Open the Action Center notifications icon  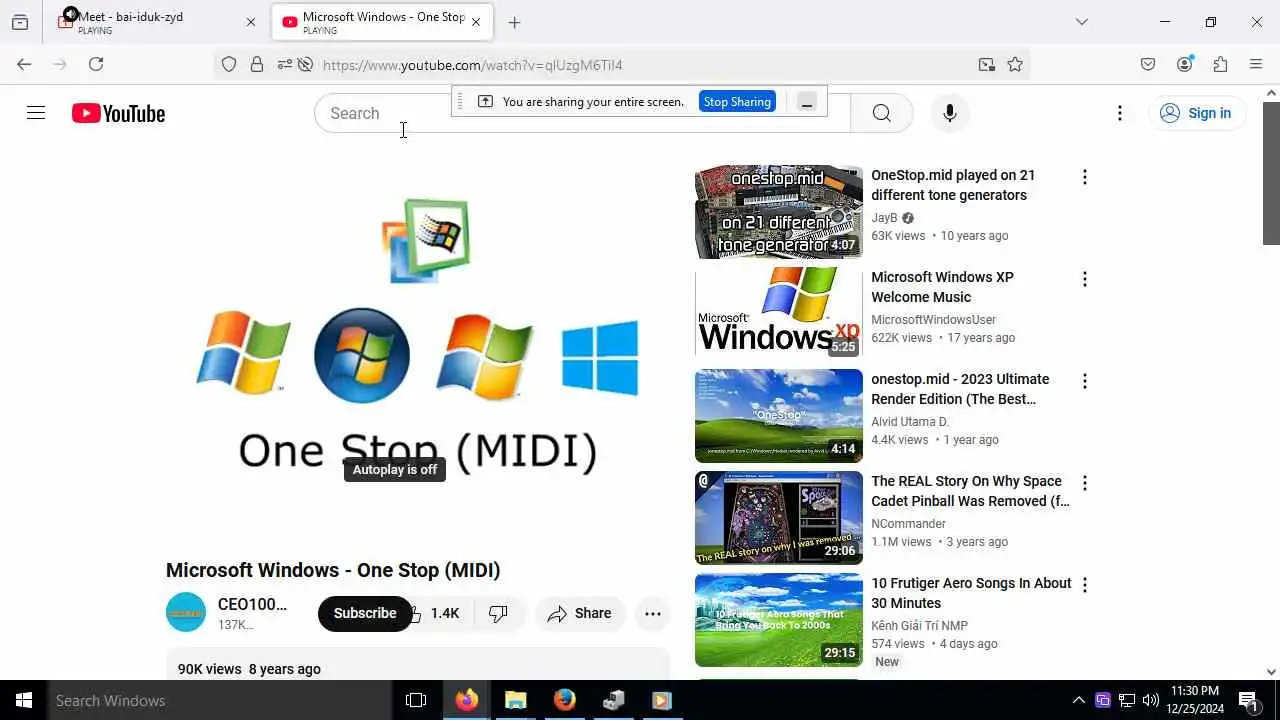pyautogui.click(x=1248, y=700)
